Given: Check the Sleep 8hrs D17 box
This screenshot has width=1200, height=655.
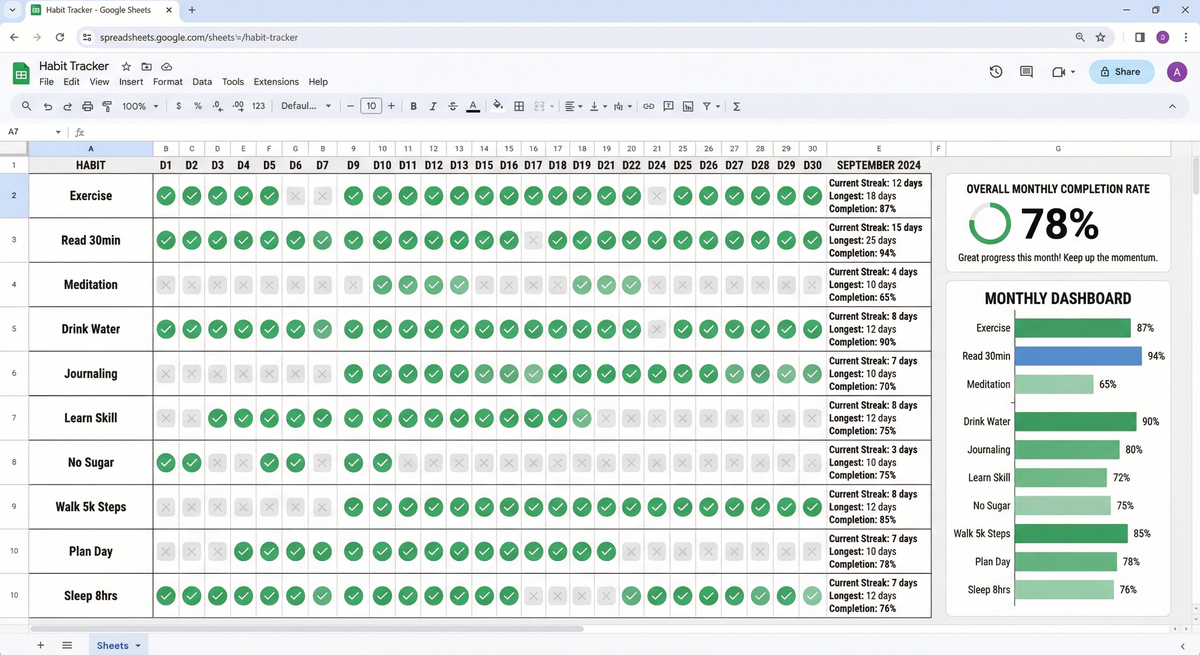Looking at the screenshot, I should [x=533, y=596].
